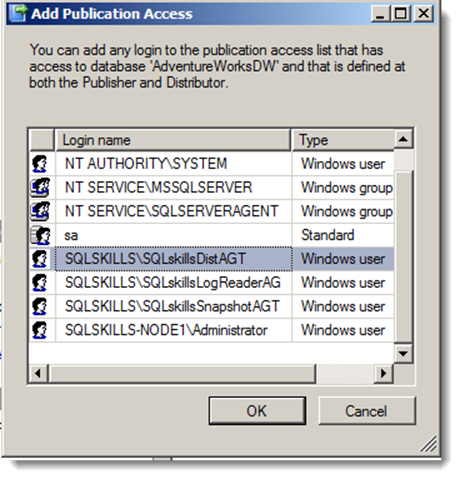Image resolution: width=460 pixels, height=479 pixels.
Task: Select the SQLSKILLS\SQLskillsLogReaderAG login
Action: [173, 283]
